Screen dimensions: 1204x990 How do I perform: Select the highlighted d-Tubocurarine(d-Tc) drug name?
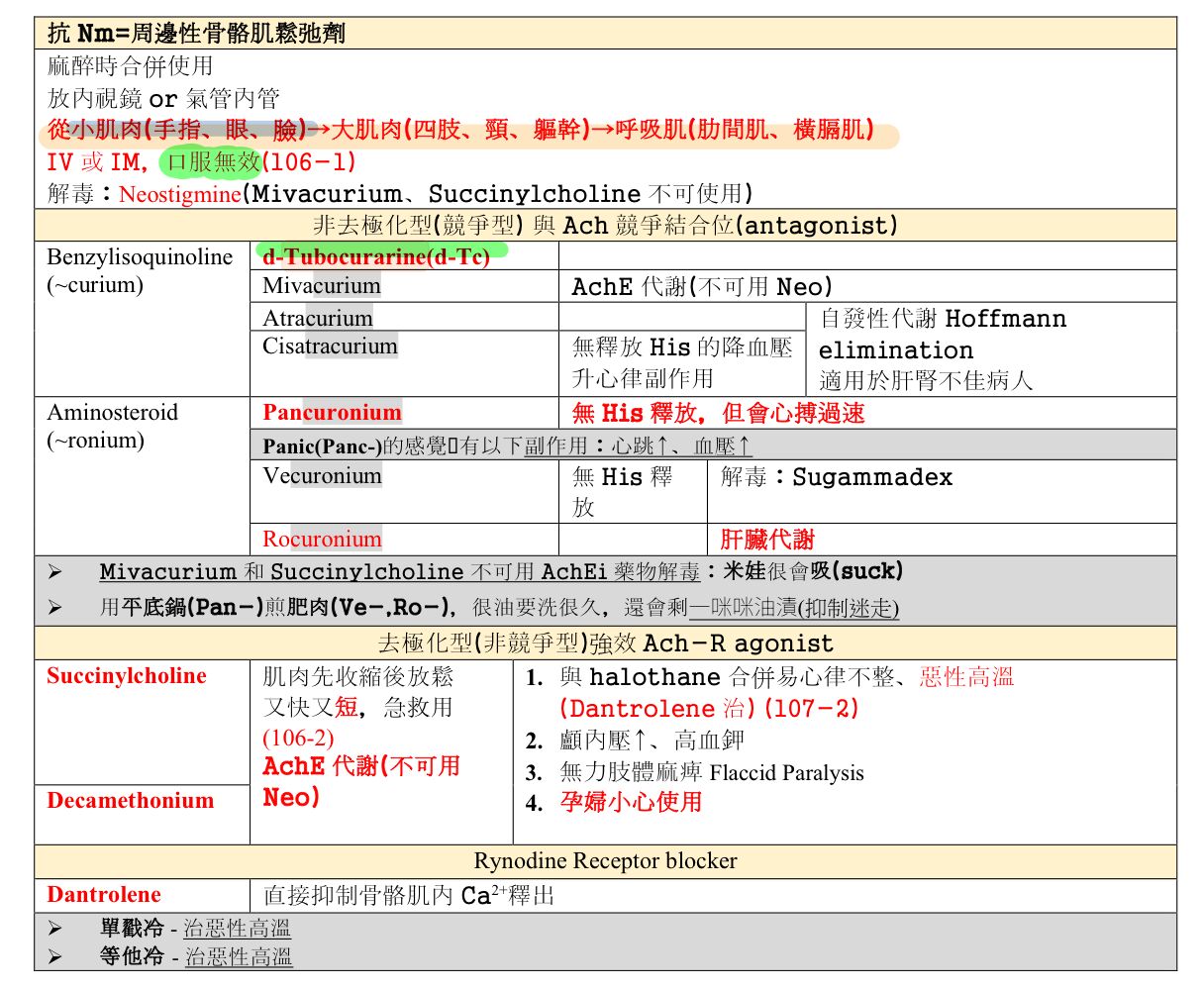click(376, 257)
